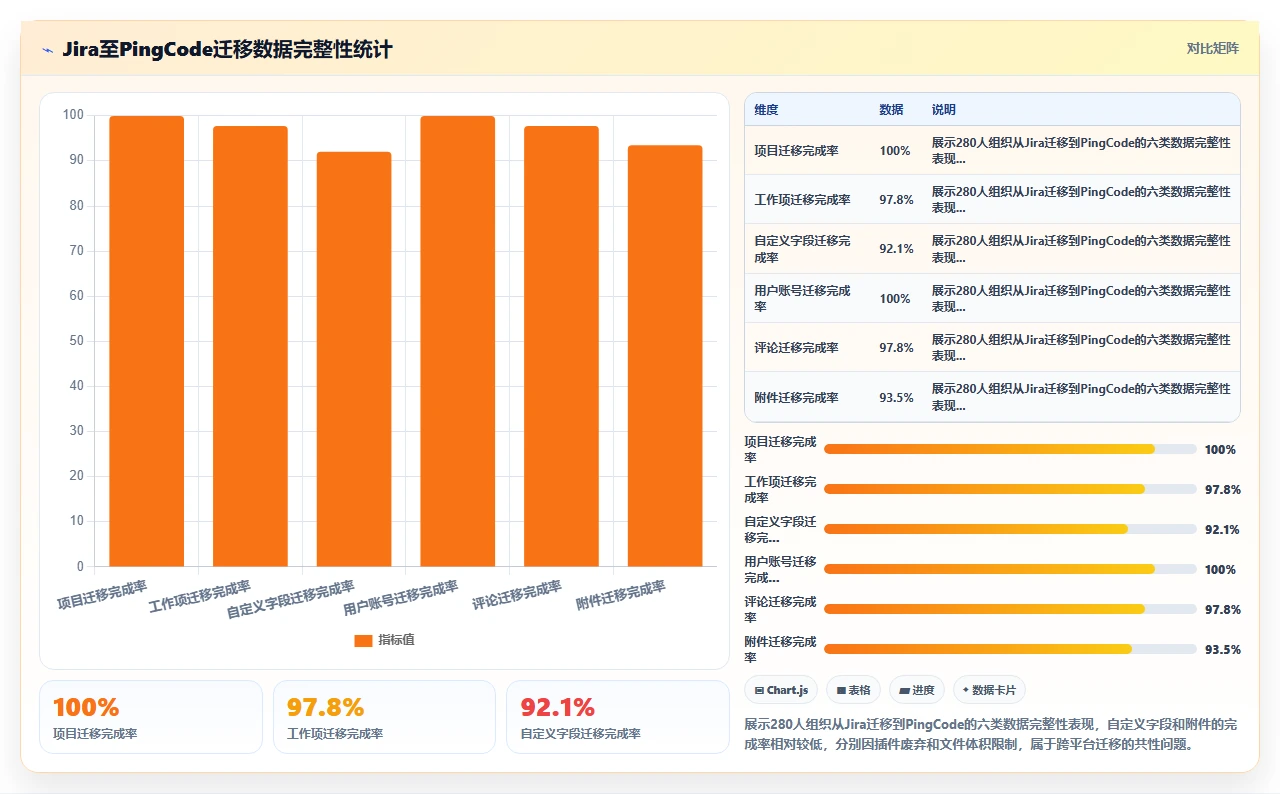Click the 93.5% value in the table
1280x794 pixels.
[x=897, y=397]
